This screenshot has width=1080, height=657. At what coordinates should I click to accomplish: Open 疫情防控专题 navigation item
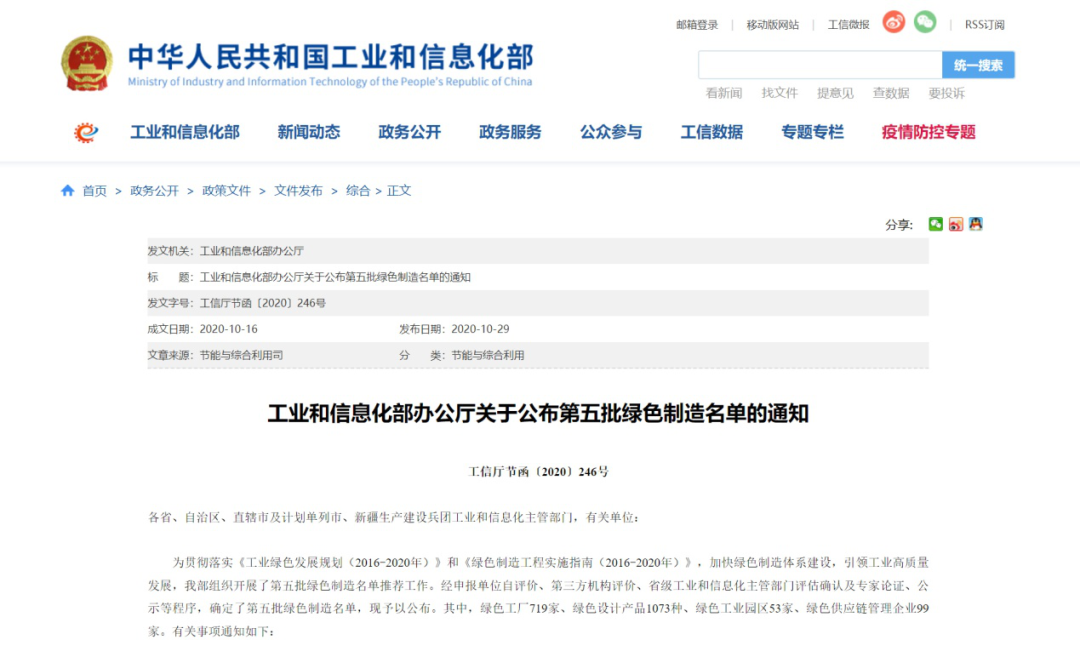[928, 132]
